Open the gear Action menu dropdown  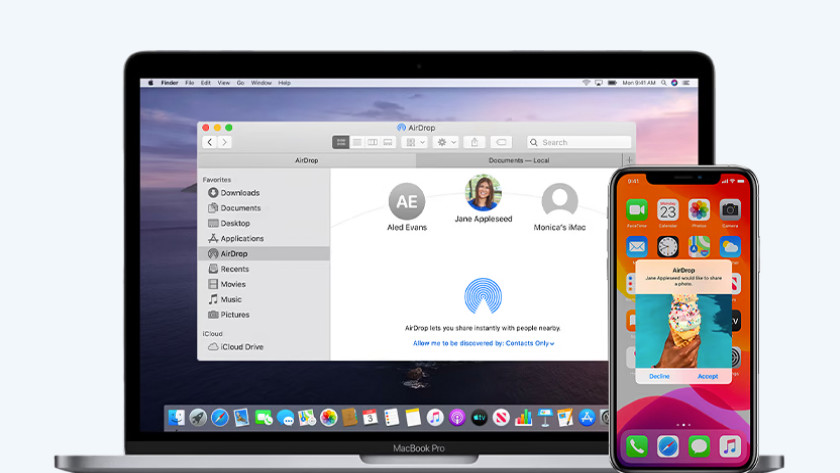pos(446,142)
